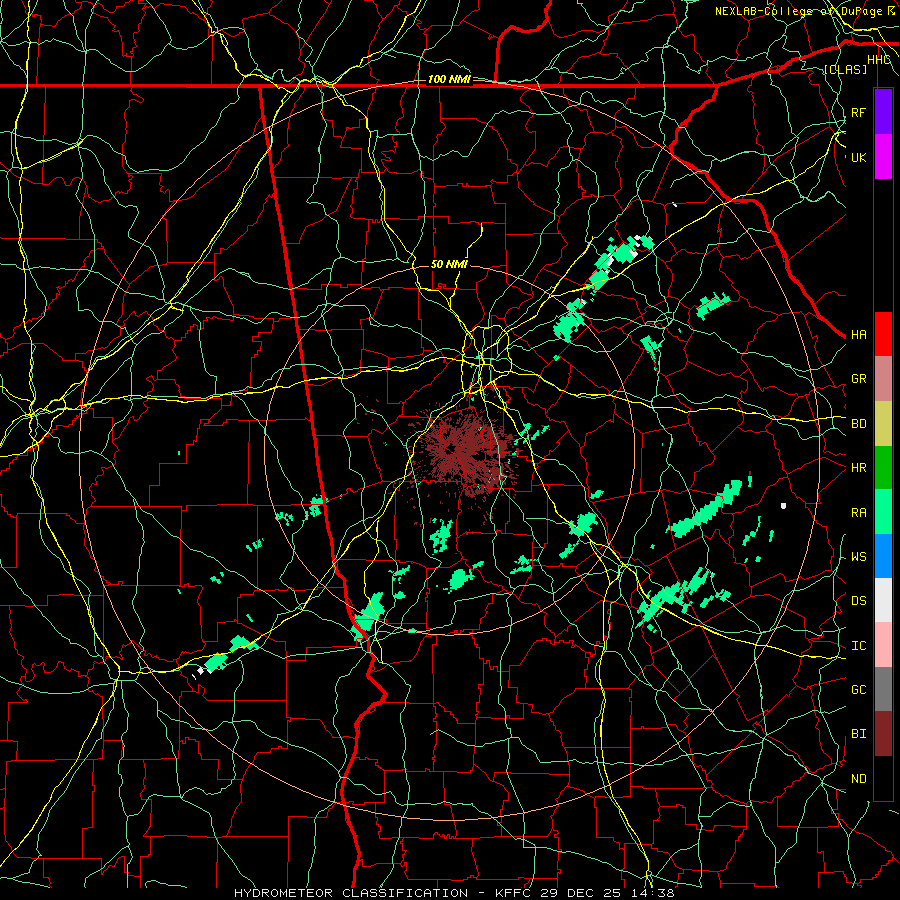Click the blue WS legend swatch
The height and width of the screenshot is (900, 900).
coord(883,556)
